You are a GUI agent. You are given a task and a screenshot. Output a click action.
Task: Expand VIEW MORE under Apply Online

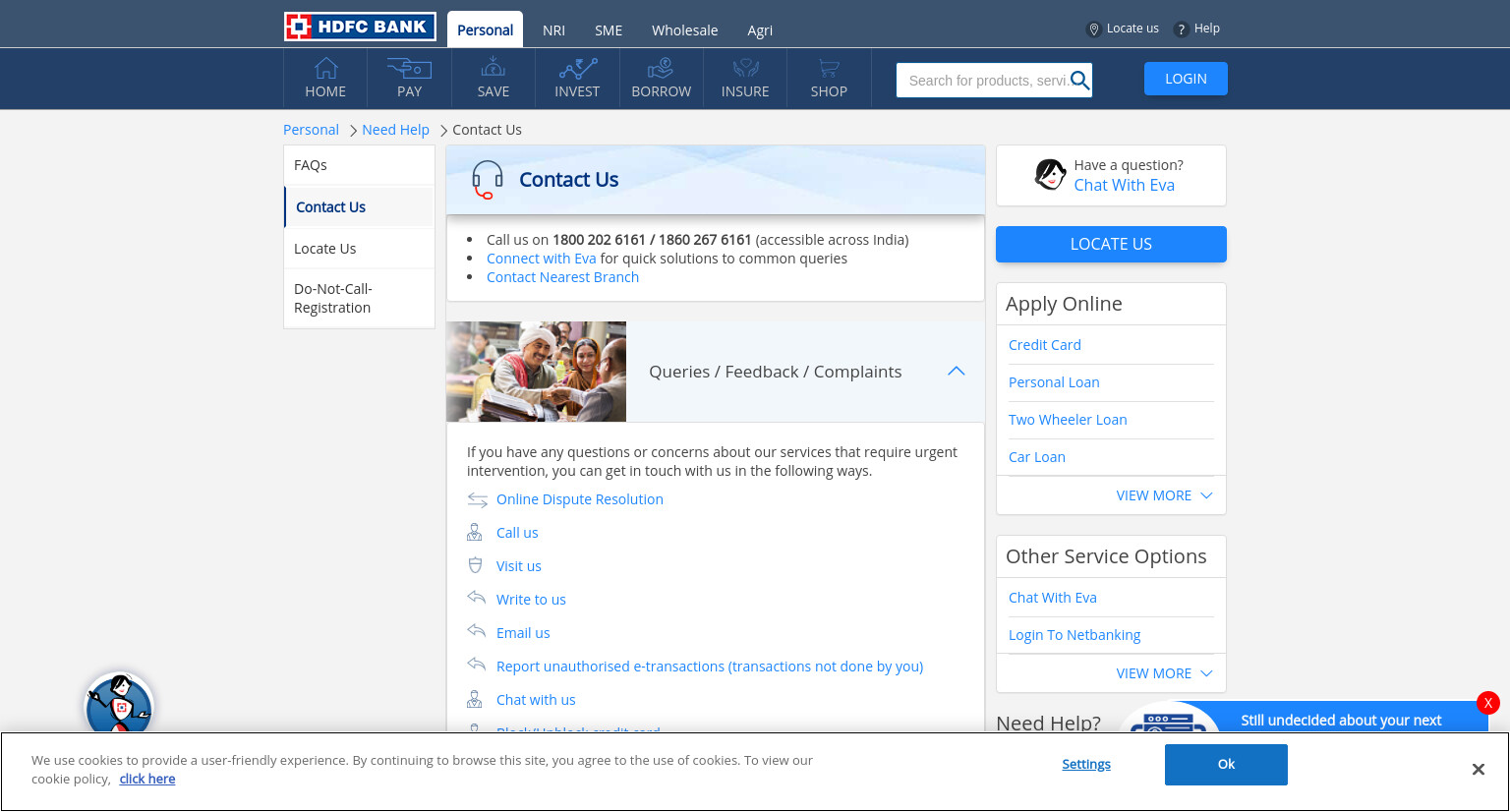1164,495
